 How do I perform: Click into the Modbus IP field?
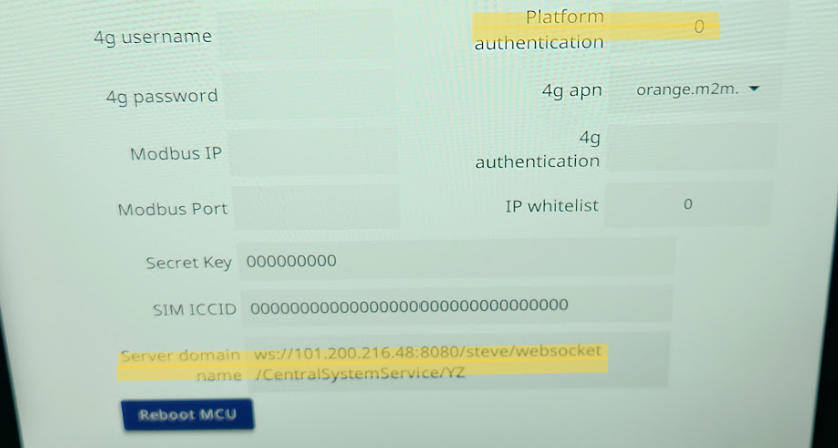click(314, 151)
